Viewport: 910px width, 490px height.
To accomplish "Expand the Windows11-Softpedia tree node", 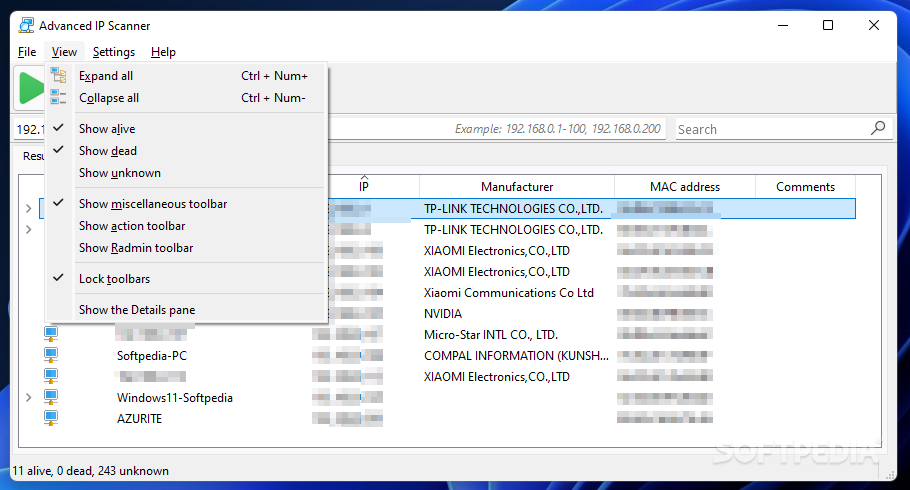I will pos(28,398).
